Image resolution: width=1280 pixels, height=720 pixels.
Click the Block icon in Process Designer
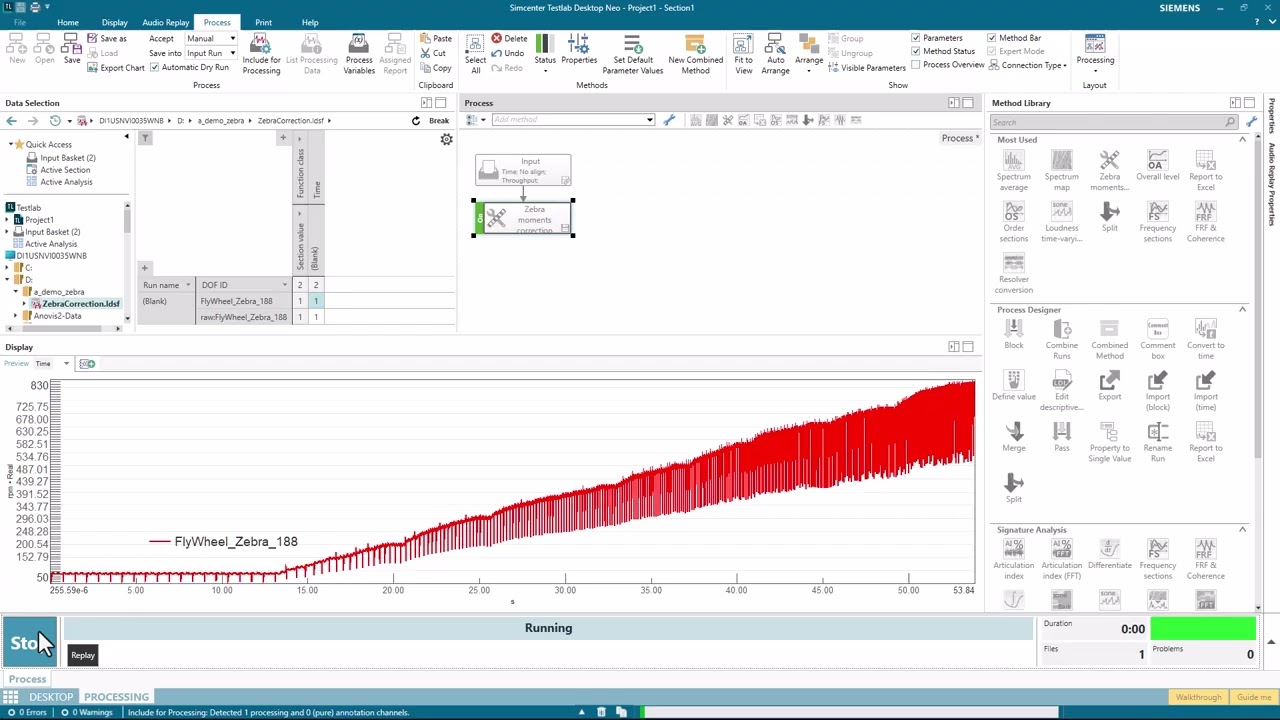pos(1013,336)
